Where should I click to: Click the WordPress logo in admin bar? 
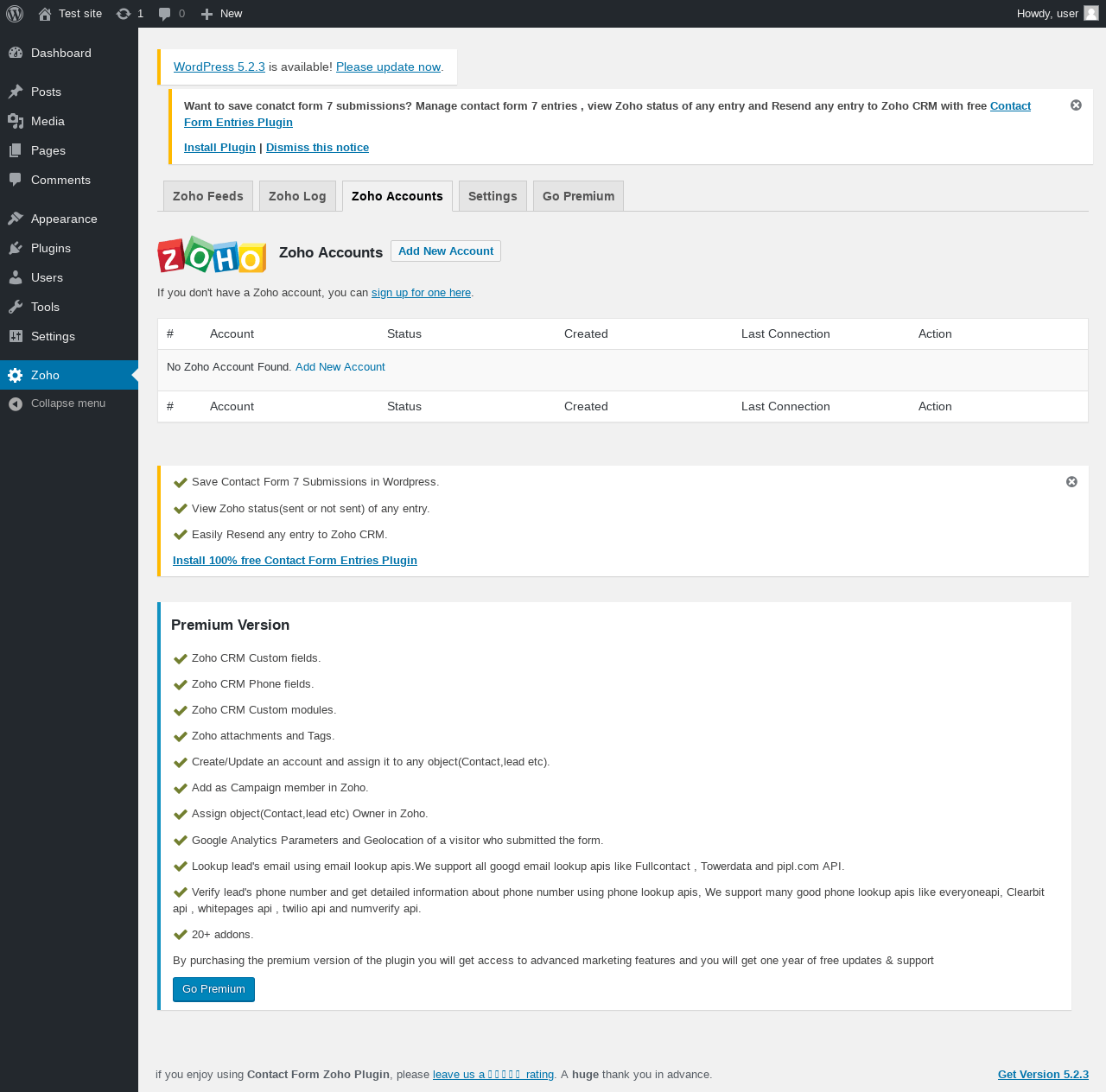click(x=15, y=14)
